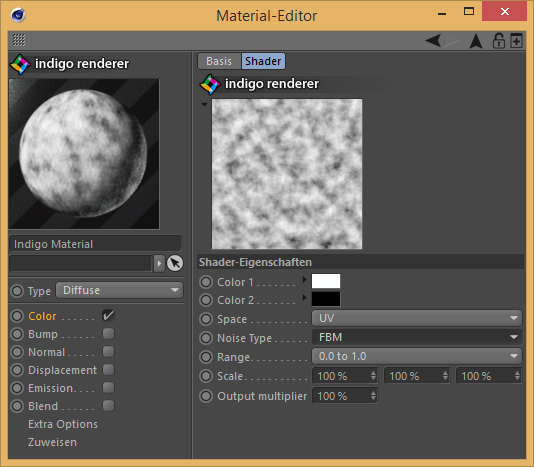534x467 pixels.
Task: Click the back navigation arrow icon
Action: tap(433, 41)
